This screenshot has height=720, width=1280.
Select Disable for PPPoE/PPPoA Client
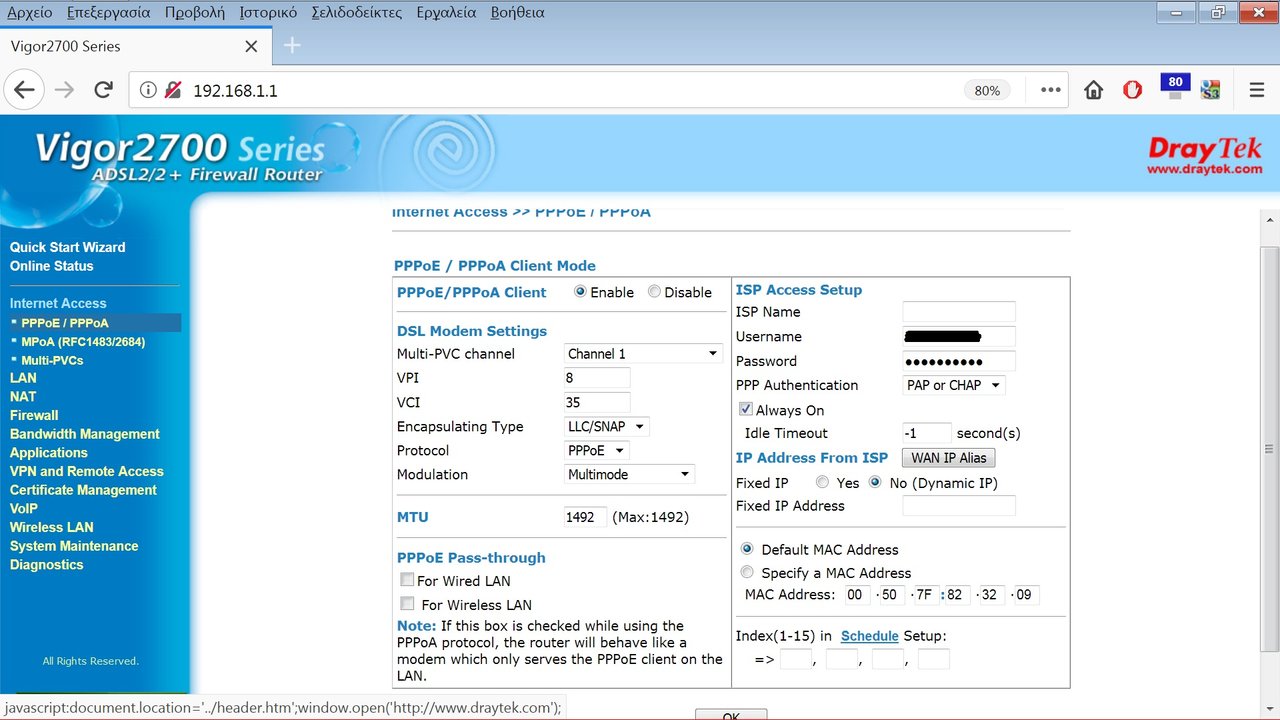point(654,292)
